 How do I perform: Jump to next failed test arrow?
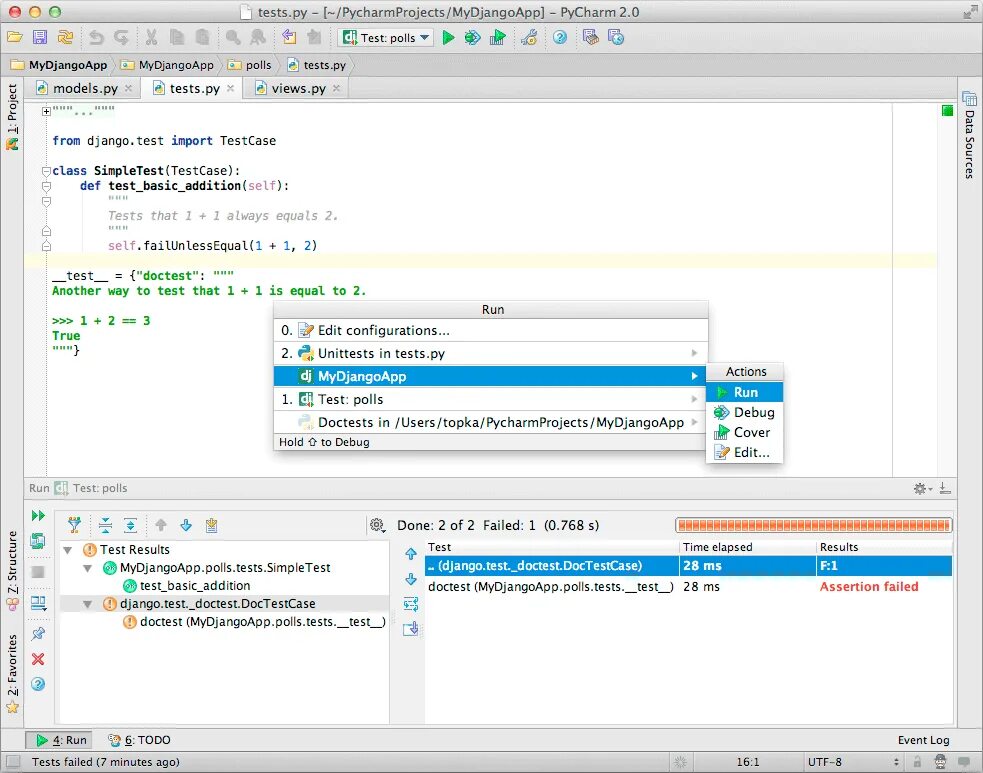186,525
